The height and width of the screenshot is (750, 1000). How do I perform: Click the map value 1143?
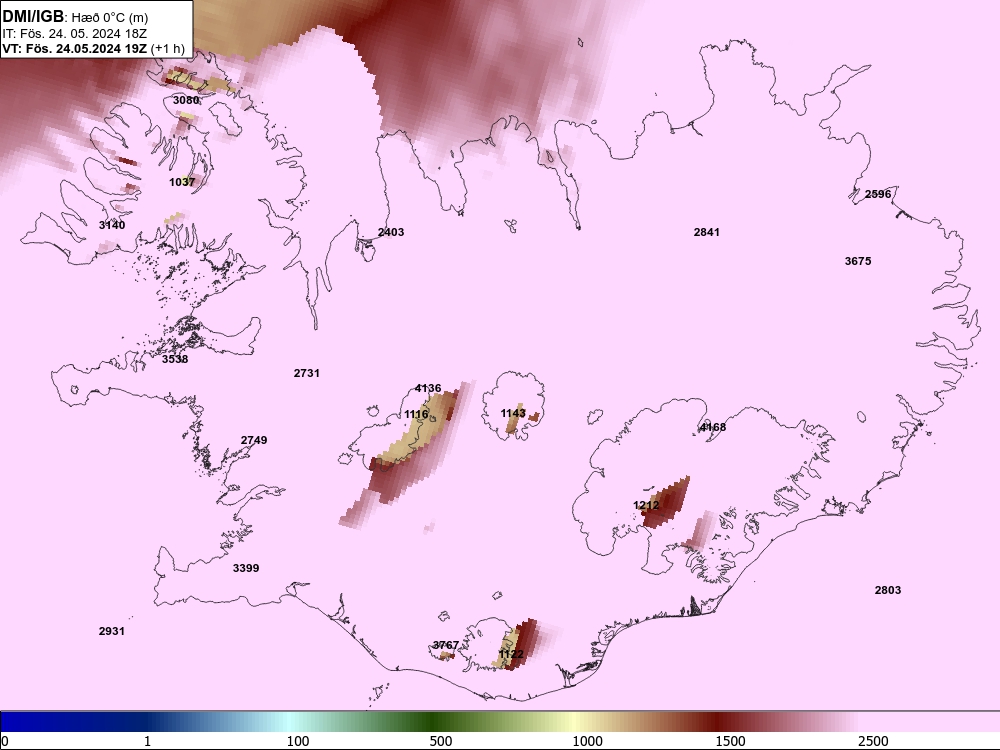pos(513,413)
